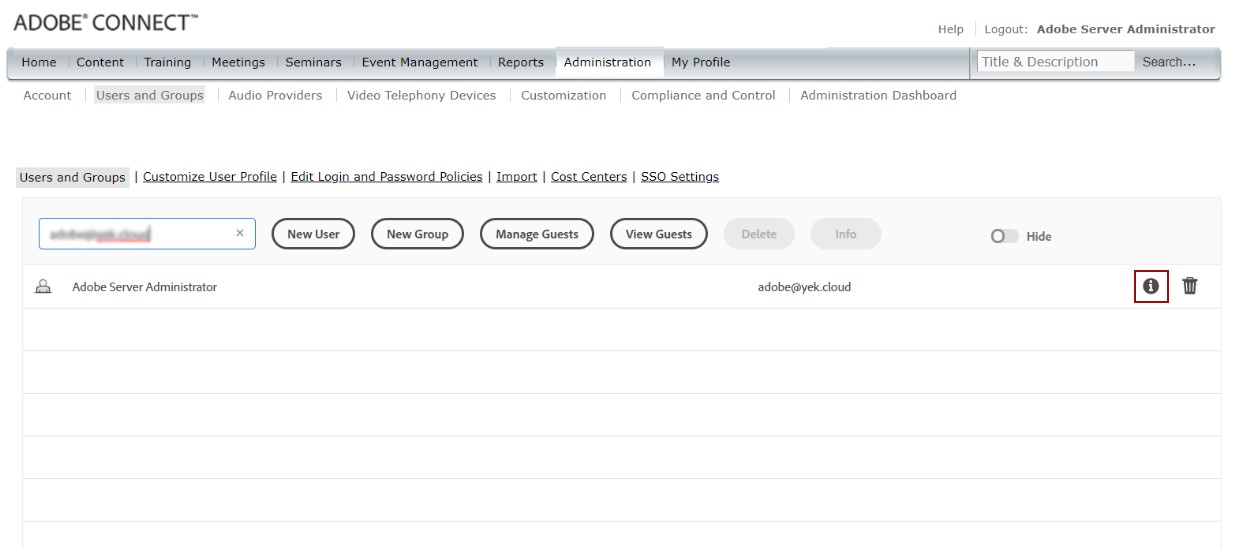The image size is (1242, 549).
Task: Select Users and Groups in sub-navigation bar
Action: pos(150,96)
